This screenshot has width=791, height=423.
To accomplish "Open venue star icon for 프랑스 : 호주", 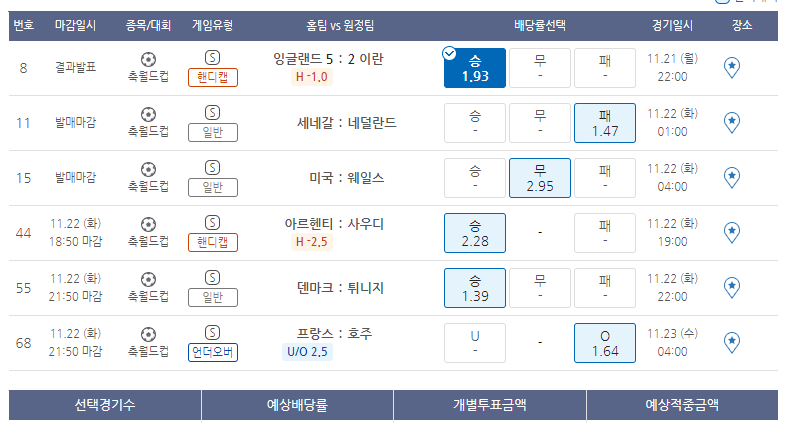I will 731,342.
